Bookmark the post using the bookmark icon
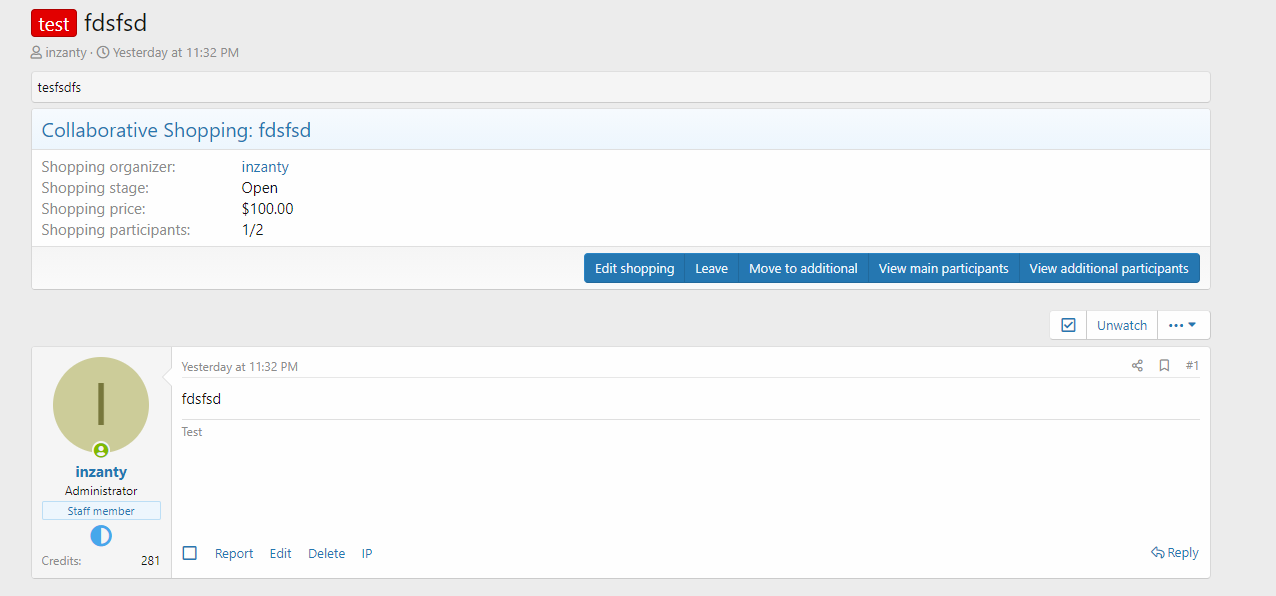The image size is (1276, 596). (x=1164, y=366)
